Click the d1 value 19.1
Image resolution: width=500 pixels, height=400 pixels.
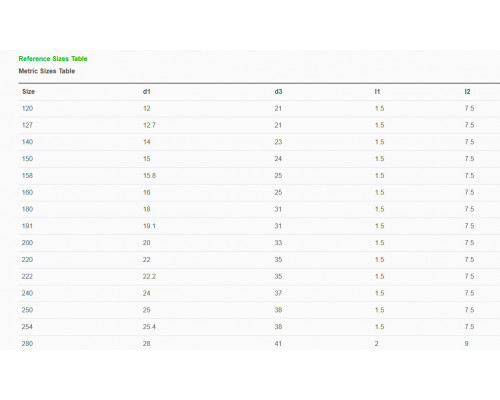(x=149, y=226)
